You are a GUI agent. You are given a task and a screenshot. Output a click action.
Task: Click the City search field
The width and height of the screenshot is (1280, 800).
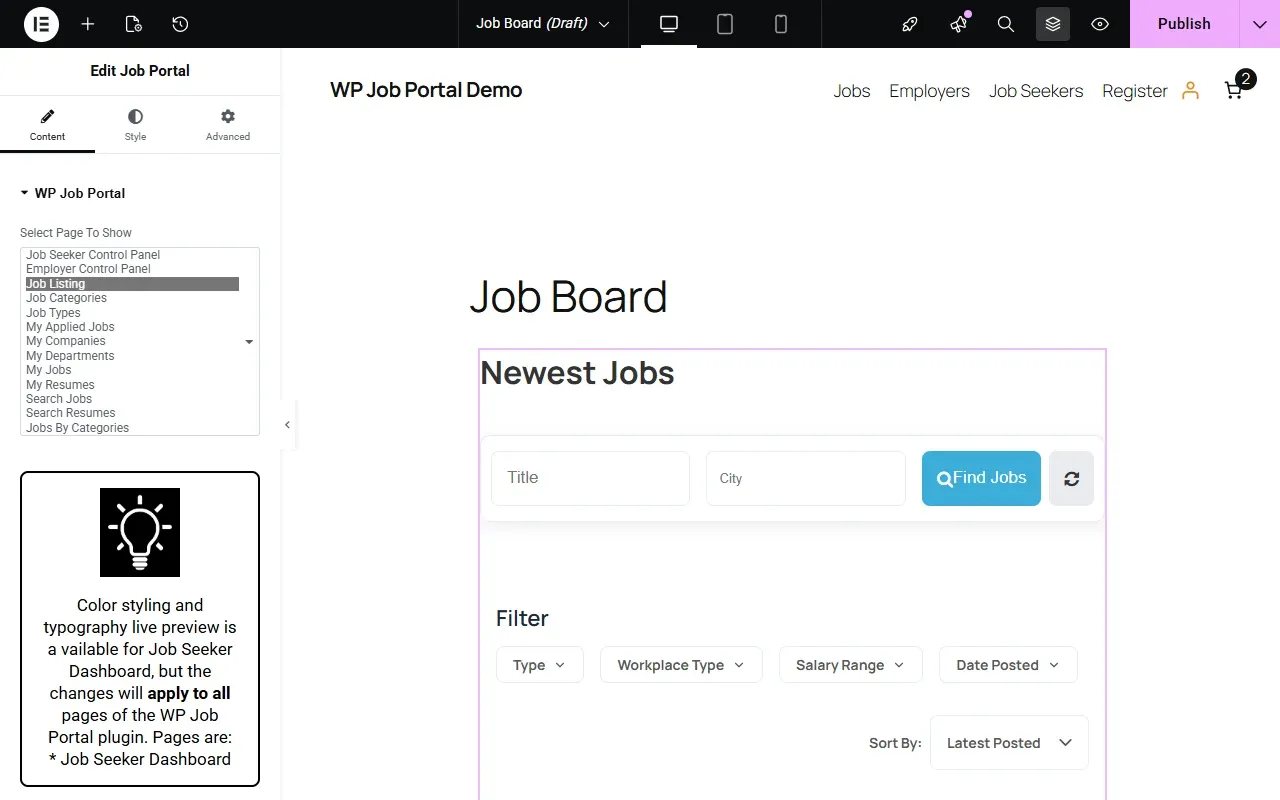coord(806,478)
